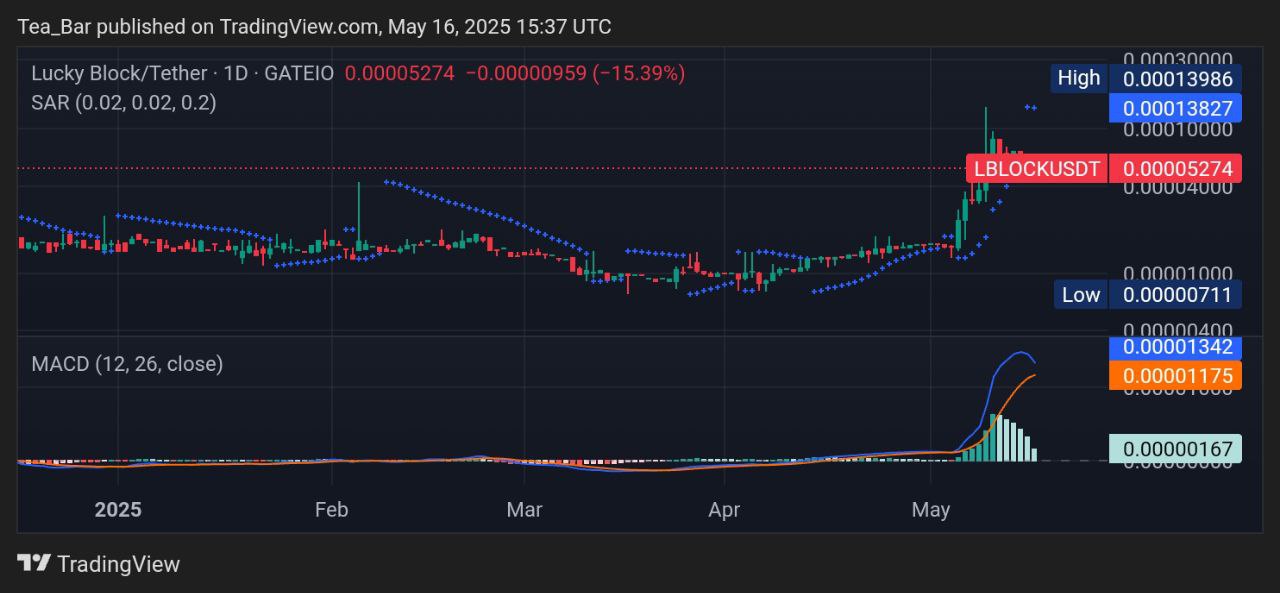Click the 0.00000711 low value label
The width and height of the screenshot is (1280, 593).
[1177, 294]
